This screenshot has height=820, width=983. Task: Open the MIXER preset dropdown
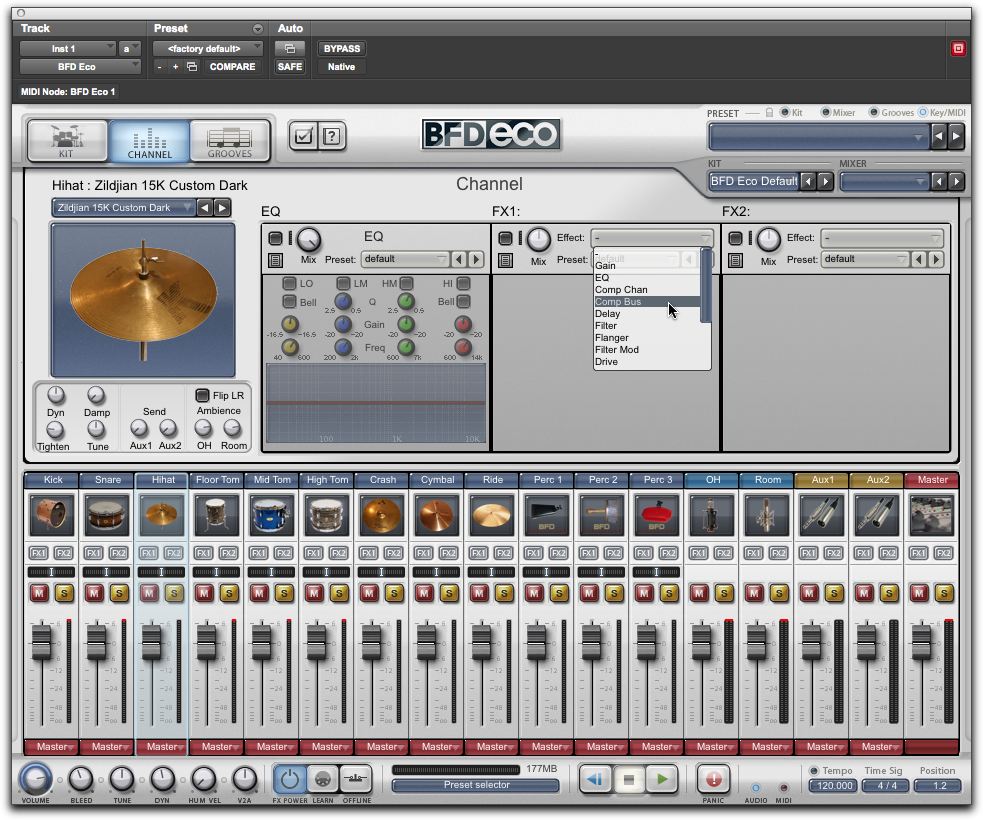pos(885,182)
